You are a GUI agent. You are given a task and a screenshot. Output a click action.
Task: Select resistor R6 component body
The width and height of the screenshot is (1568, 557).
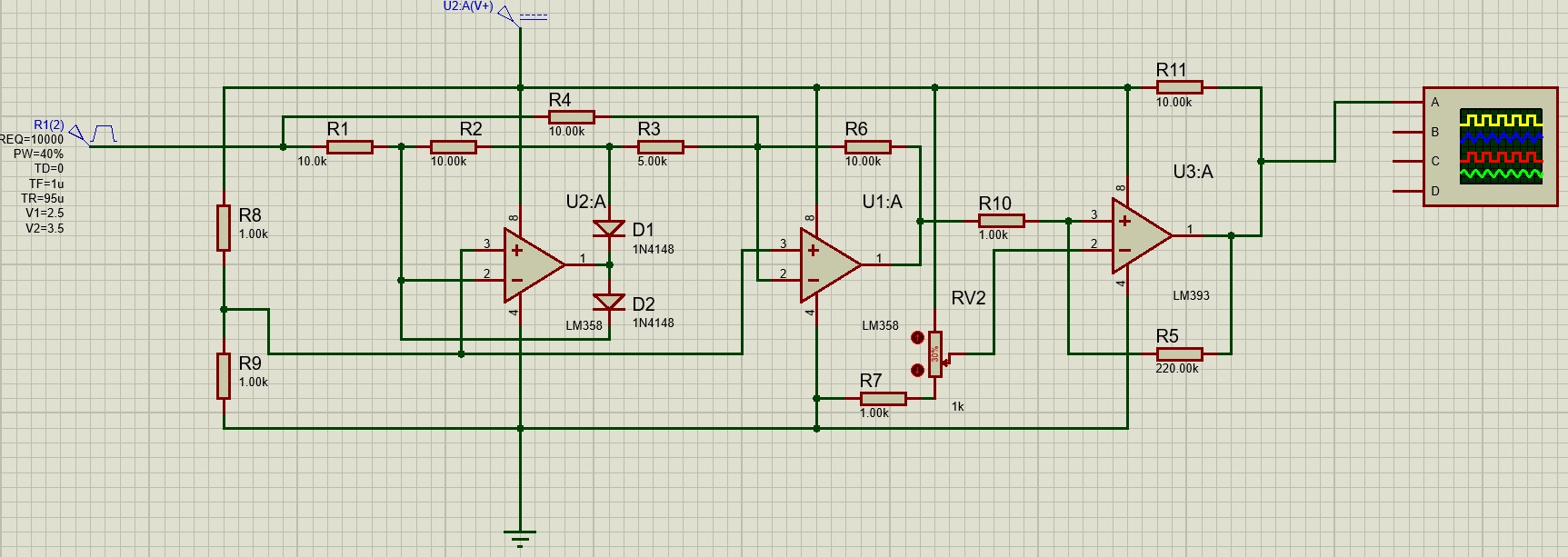868,147
